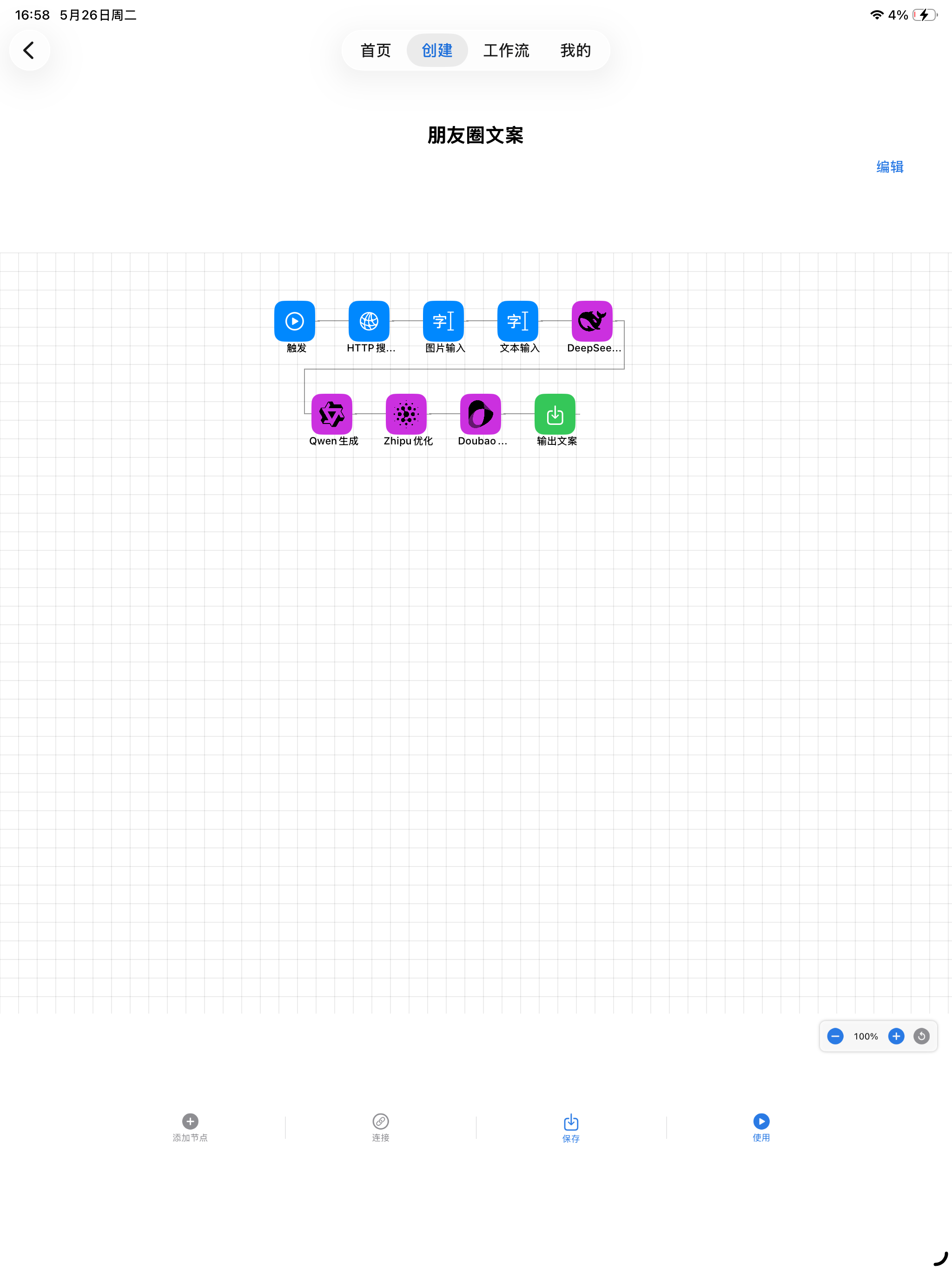This screenshot has height=1270, width=952.
Task: Select the DeepSeek whale node
Action: (x=592, y=321)
